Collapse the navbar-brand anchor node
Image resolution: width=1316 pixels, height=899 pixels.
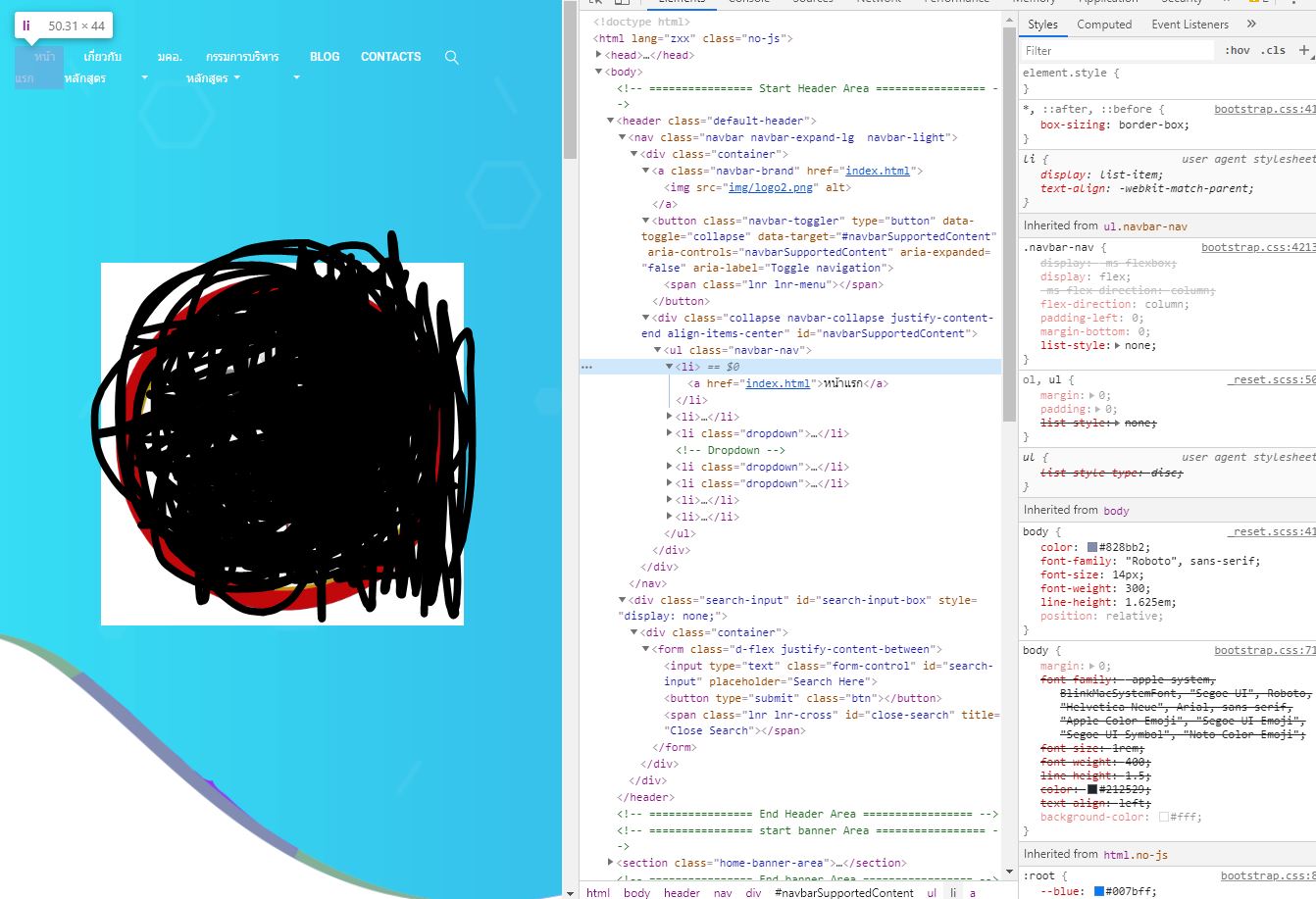(x=645, y=171)
